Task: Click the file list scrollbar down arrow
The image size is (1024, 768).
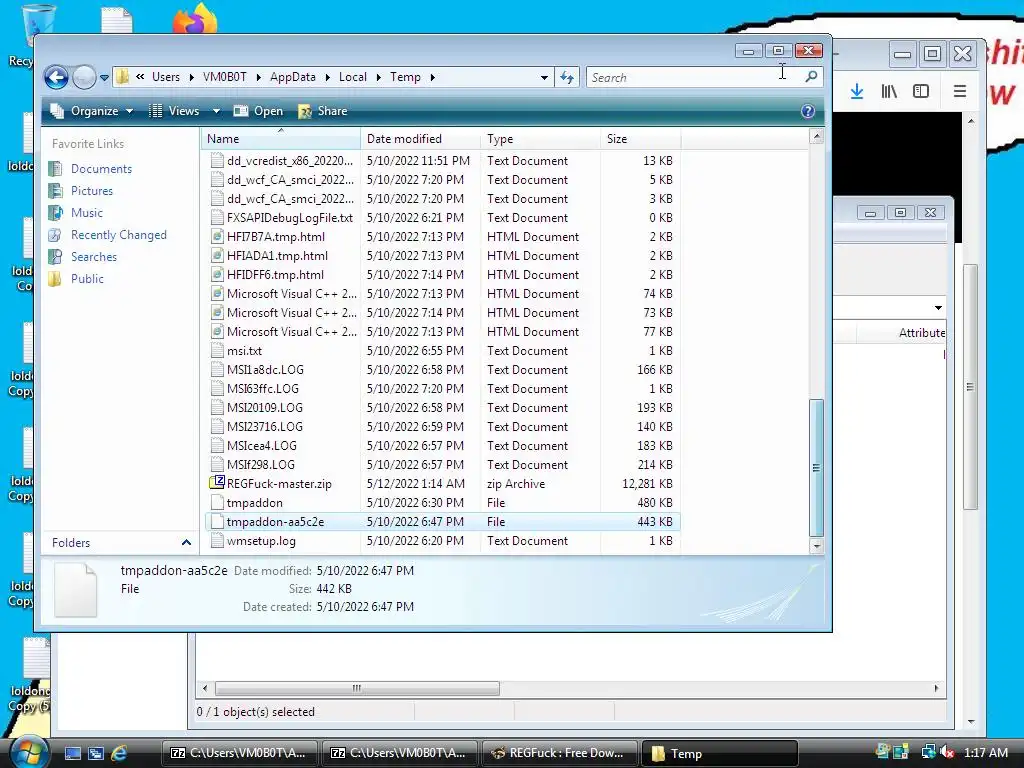Action: [816, 545]
